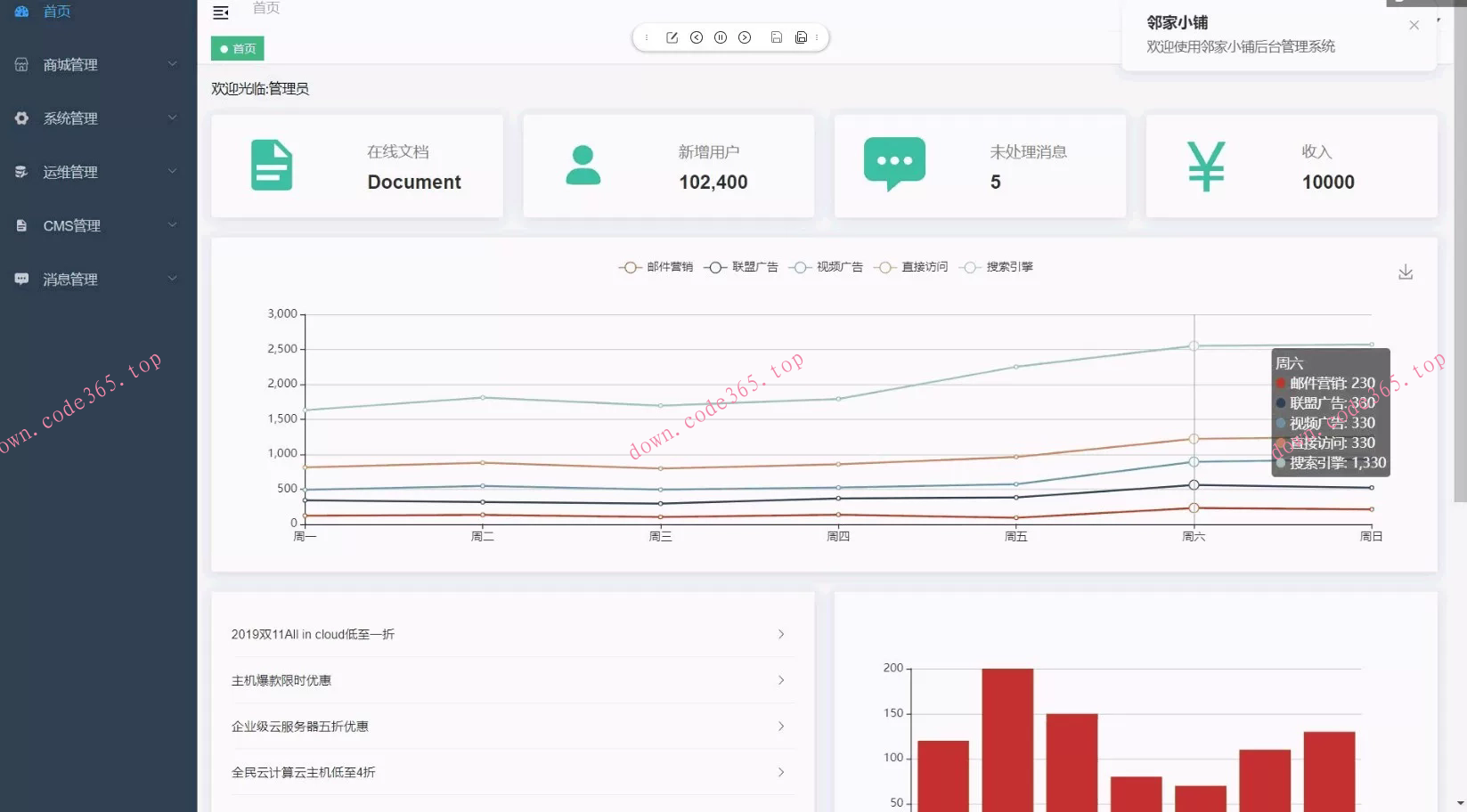The image size is (1467, 812).
Task: Close the 邻家小铺 welcome notification
Action: (x=1414, y=25)
